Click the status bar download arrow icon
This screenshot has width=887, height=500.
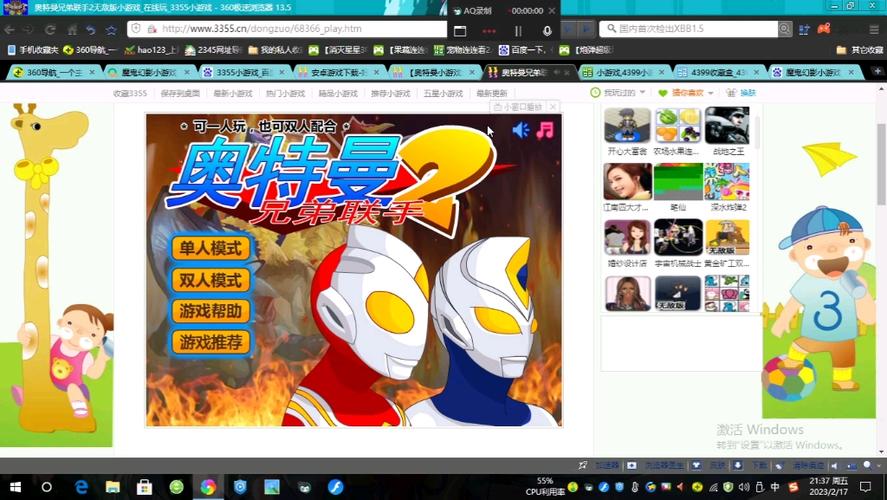coord(738,465)
